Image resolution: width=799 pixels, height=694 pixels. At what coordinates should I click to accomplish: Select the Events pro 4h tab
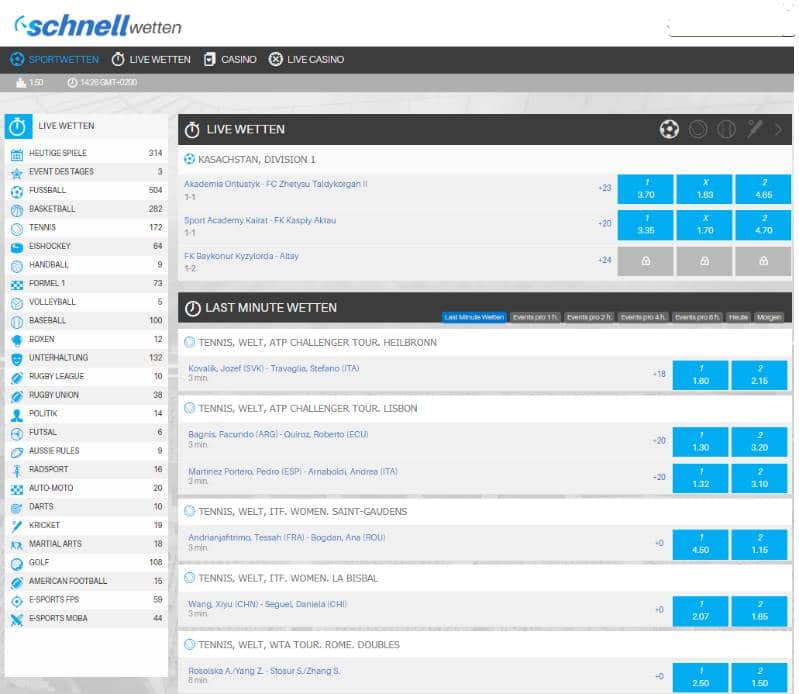(643, 317)
